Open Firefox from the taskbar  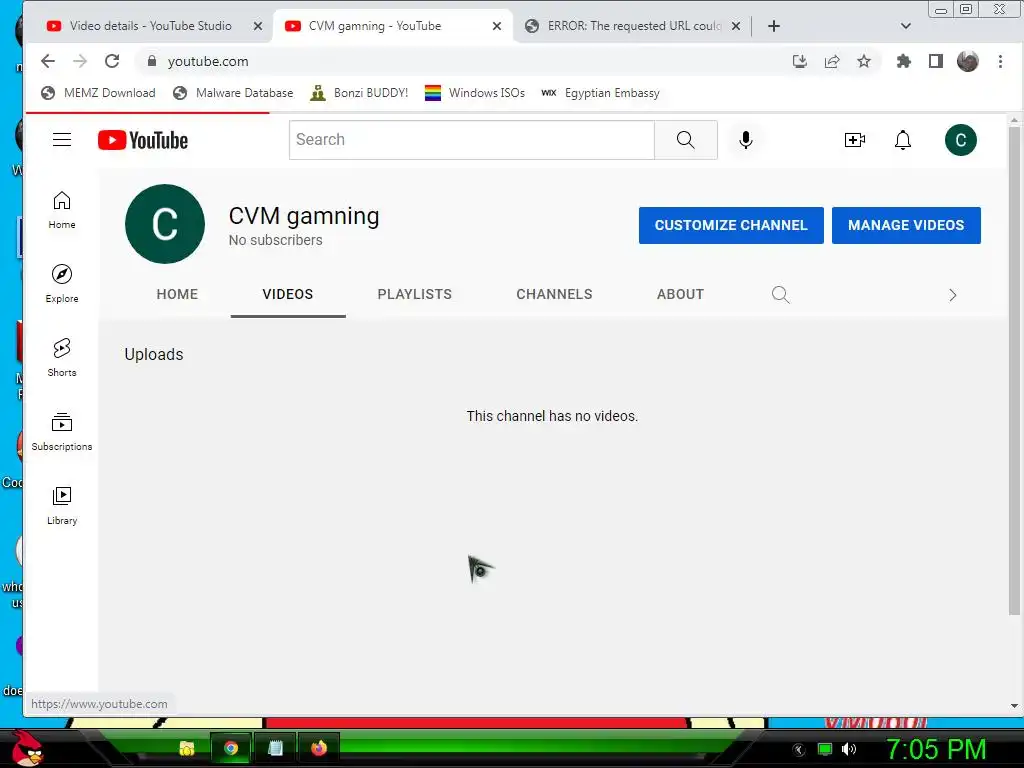tap(319, 748)
